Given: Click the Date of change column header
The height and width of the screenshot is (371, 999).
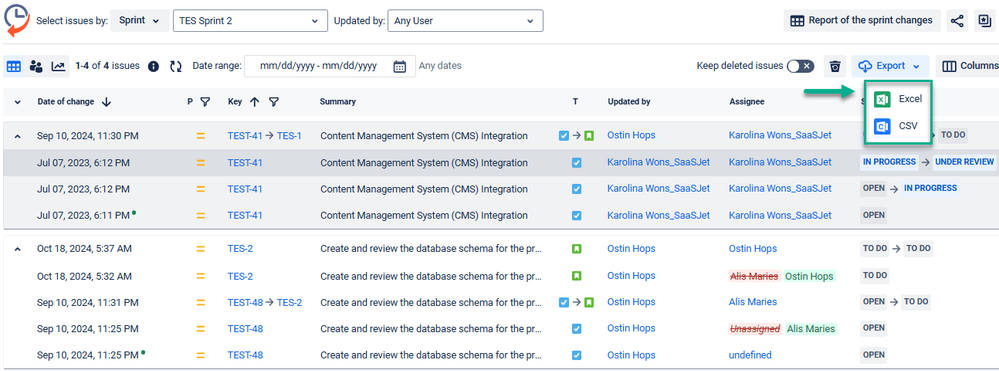Looking at the screenshot, I should pos(66,101).
